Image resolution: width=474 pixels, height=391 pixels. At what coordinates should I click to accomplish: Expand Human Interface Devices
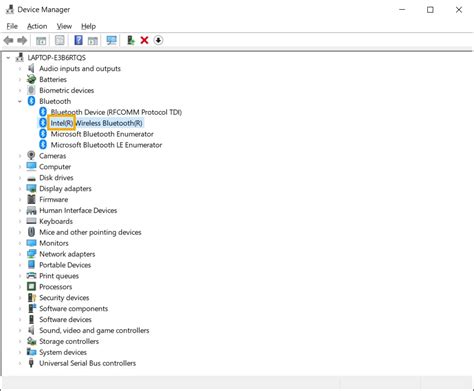coord(20,210)
